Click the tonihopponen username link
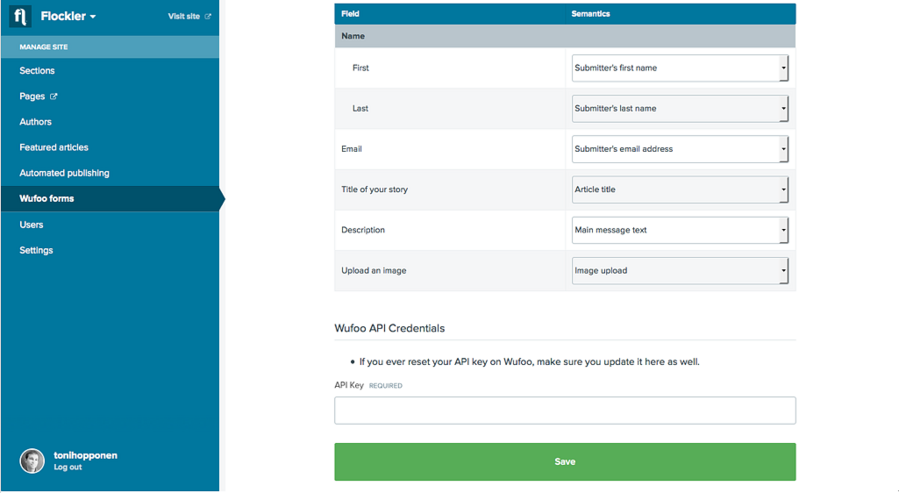The width and height of the screenshot is (899, 493). point(85,455)
